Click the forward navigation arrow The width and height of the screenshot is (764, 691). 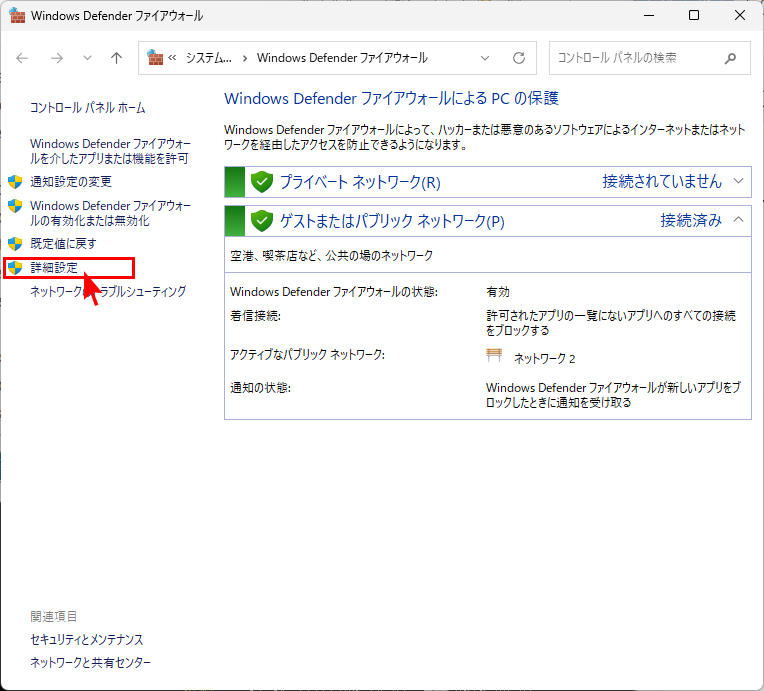coord(57,58)
